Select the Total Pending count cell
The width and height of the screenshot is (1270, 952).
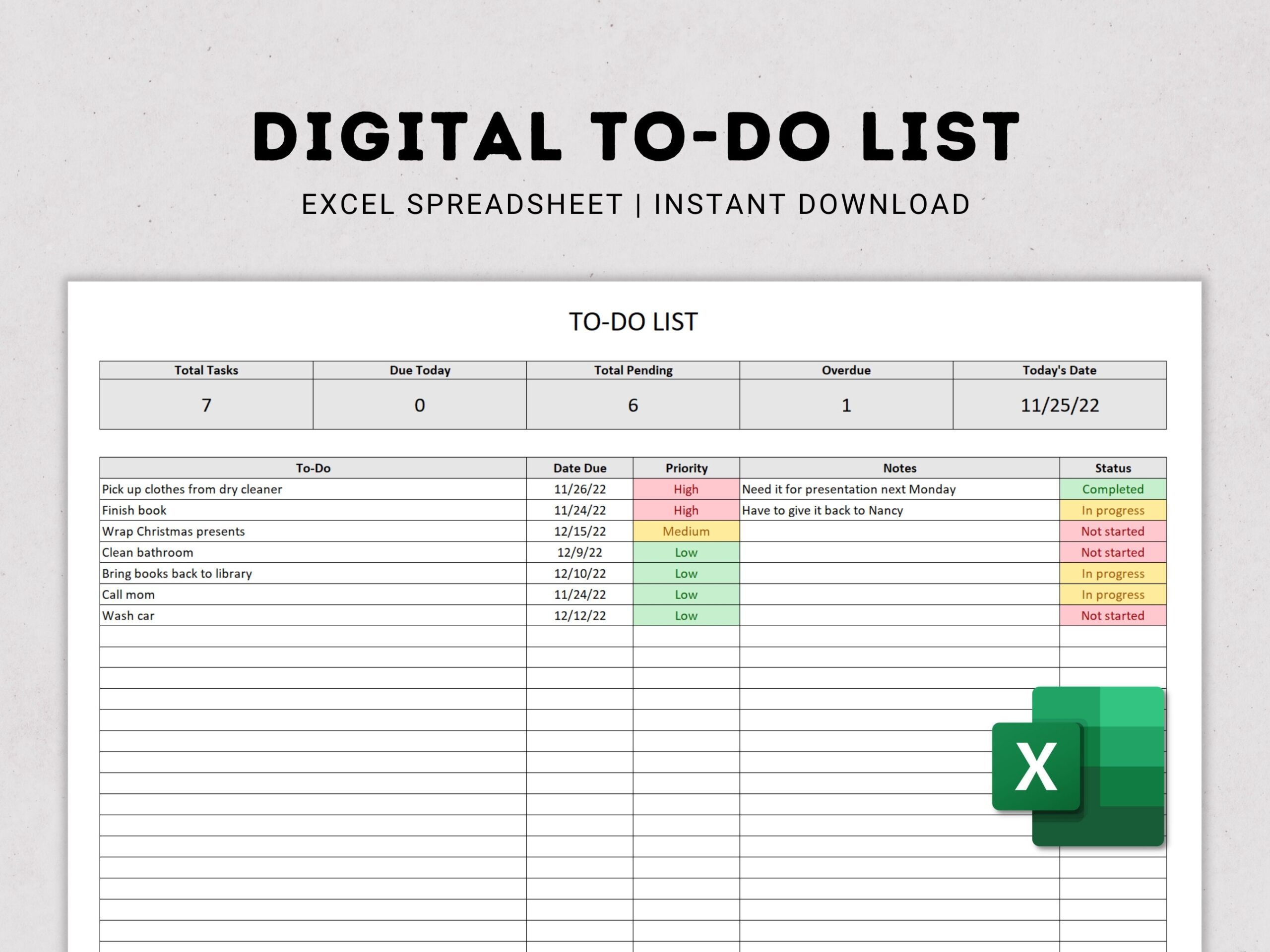[633, 405]
